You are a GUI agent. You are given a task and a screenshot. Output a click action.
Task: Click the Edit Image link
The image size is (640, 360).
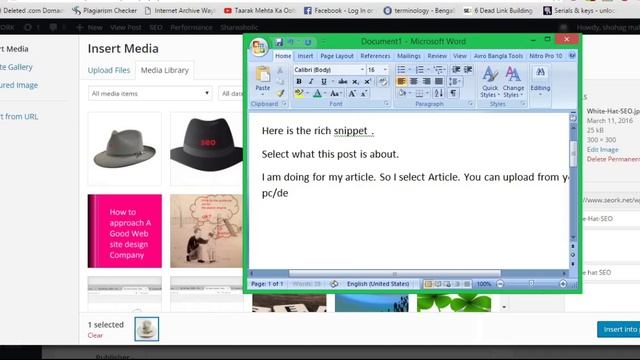602,149
